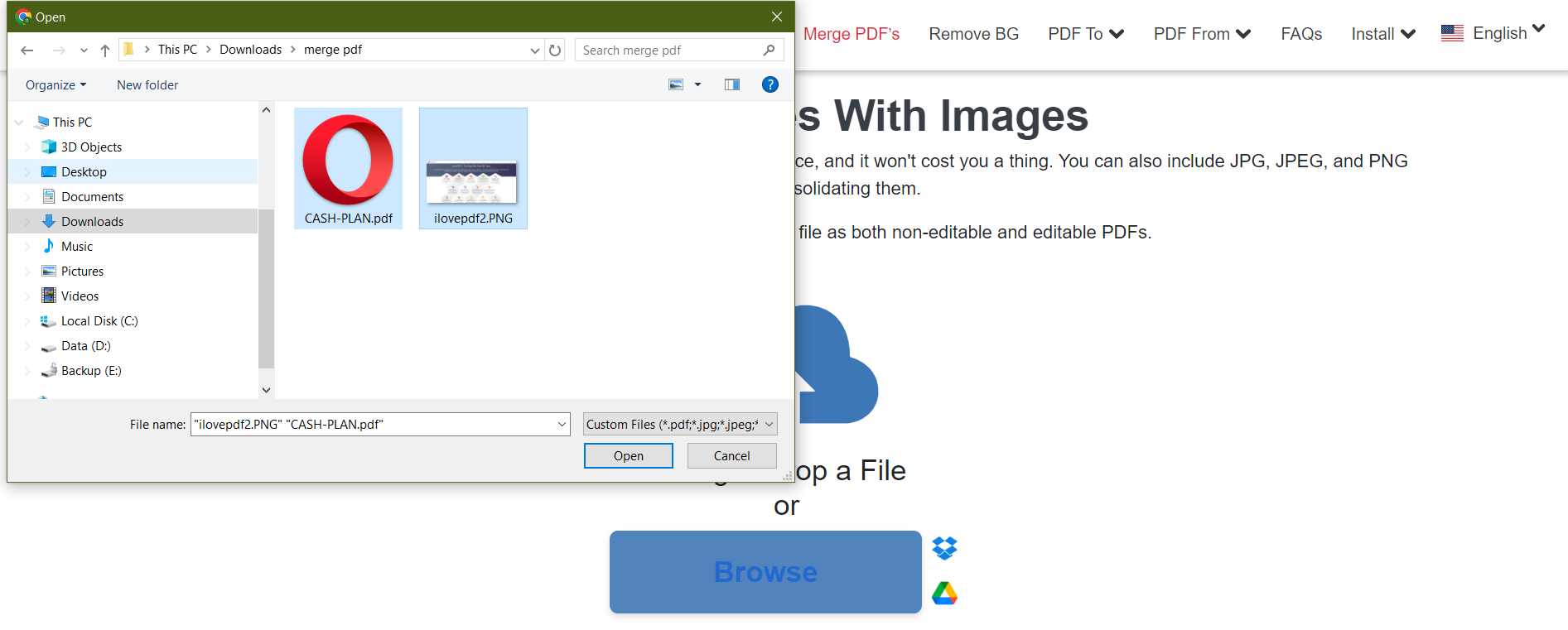Open recent locations dropdown arrow
Screen dimensions: 1568x630
84,50
